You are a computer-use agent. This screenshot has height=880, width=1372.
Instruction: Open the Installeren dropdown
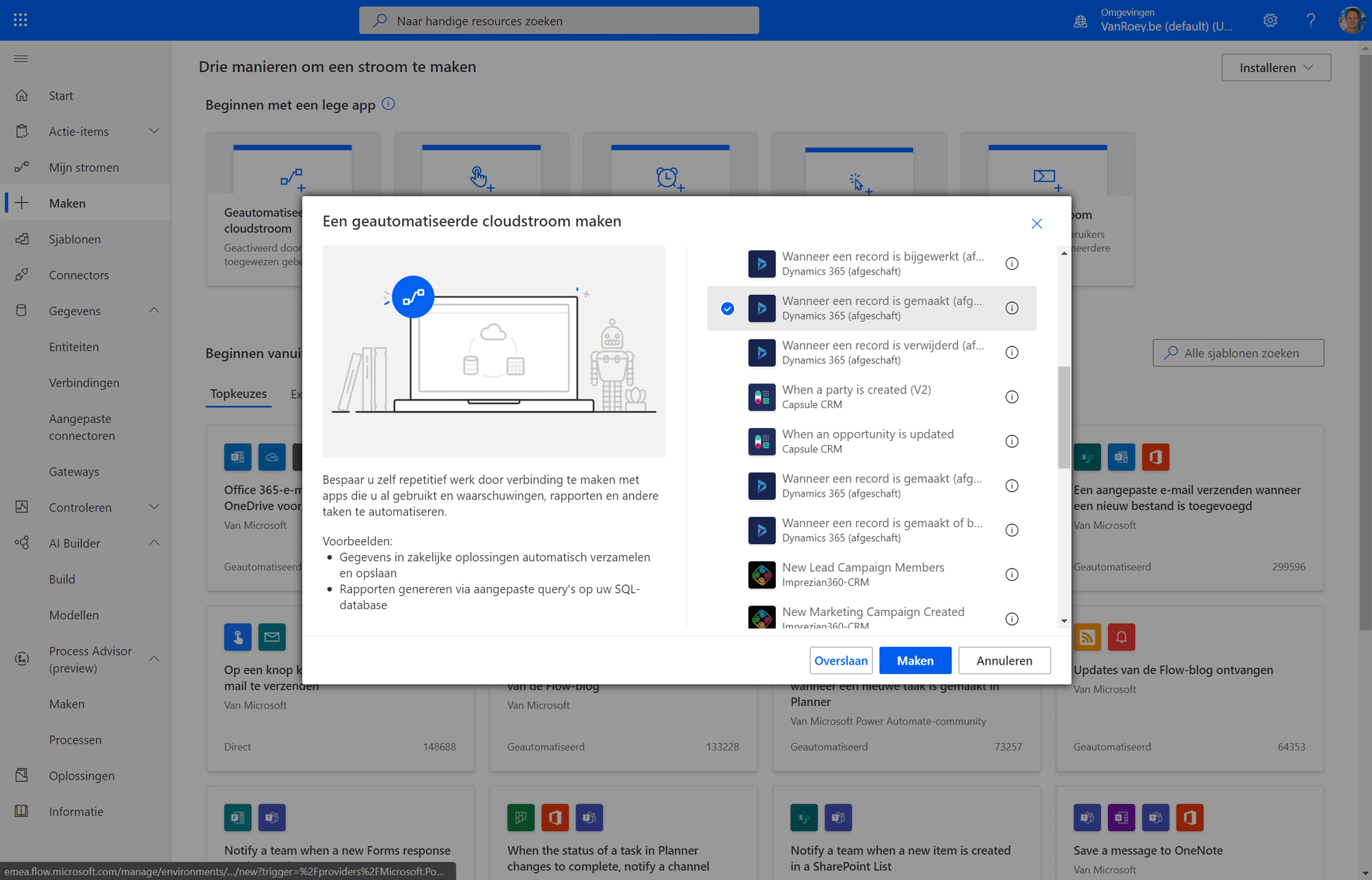point(1276,67)
